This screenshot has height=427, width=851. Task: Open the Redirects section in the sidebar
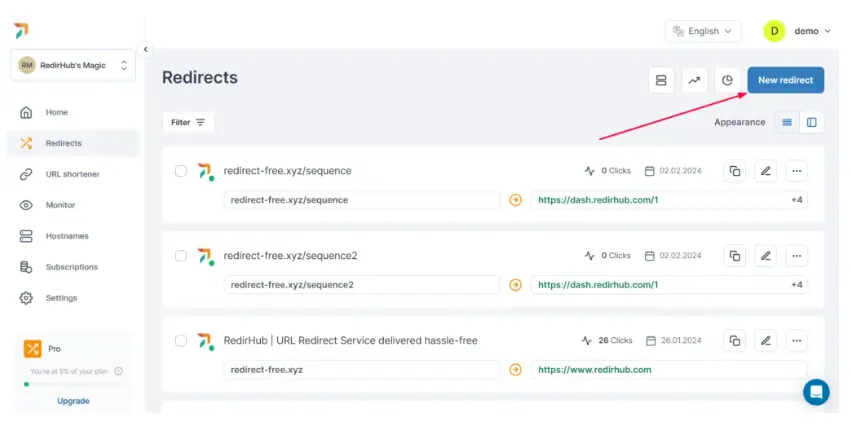(73, 143)
